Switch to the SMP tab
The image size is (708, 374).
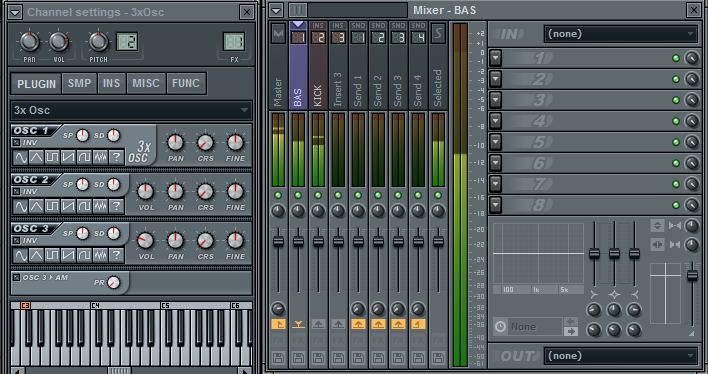79,84
